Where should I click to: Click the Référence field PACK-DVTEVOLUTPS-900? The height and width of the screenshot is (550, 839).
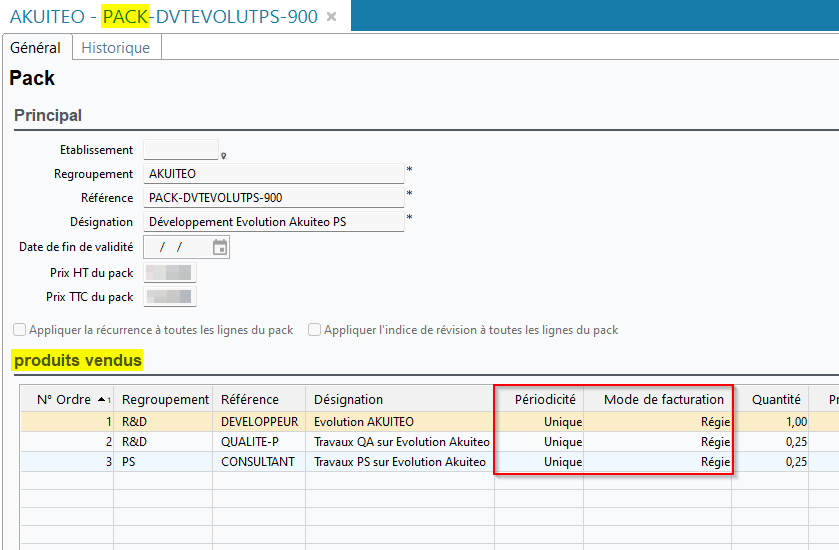(x=273, y=197)
